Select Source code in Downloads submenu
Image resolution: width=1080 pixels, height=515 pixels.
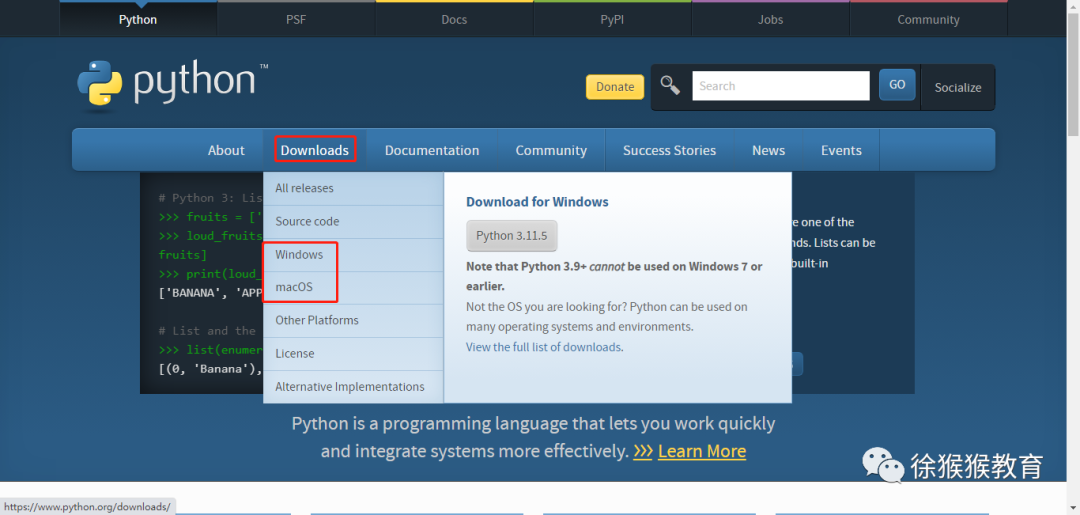tap(353, 222)
